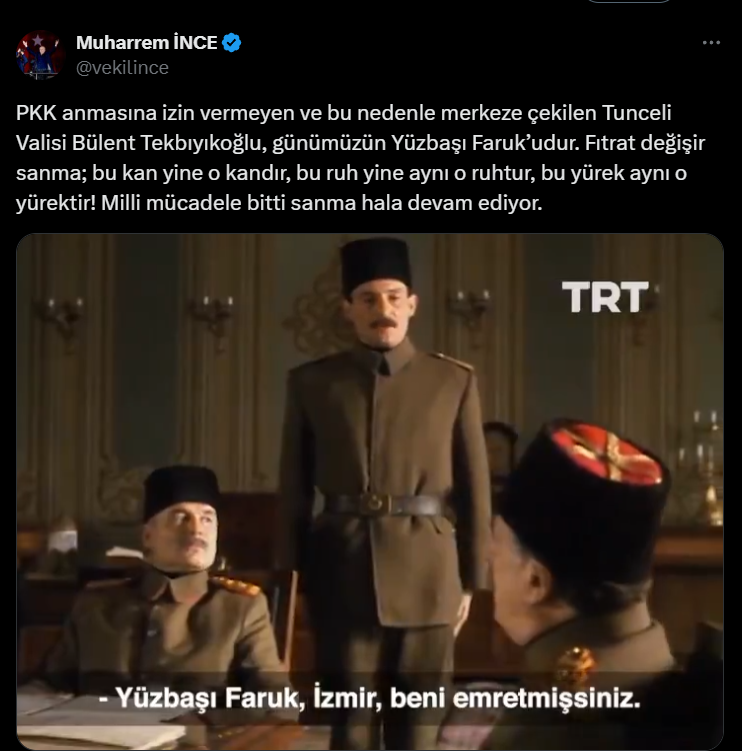This screenshot has width=742, height=751.
Task: Click the subtitle text Yüzbaşı Faruk, İzmir
Action: 248,698
